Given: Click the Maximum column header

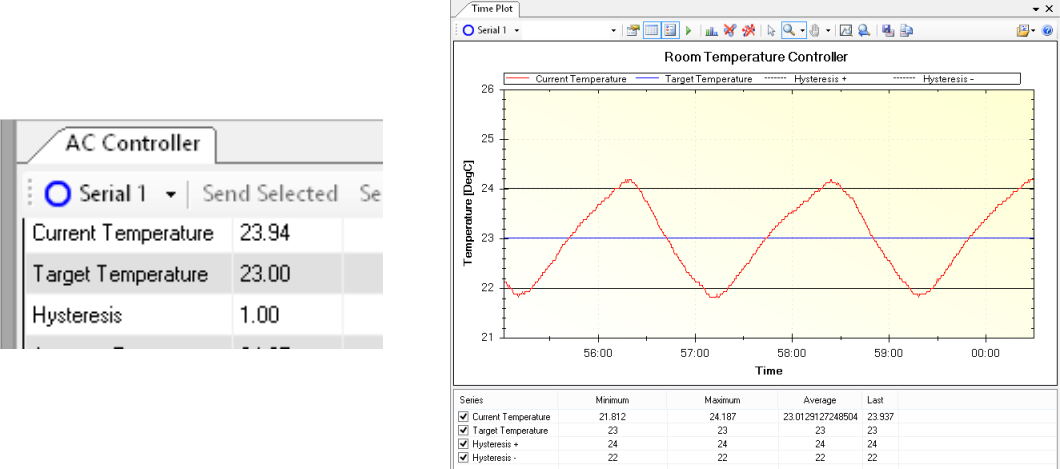Looking at the screenshot, I should (720, 400).
